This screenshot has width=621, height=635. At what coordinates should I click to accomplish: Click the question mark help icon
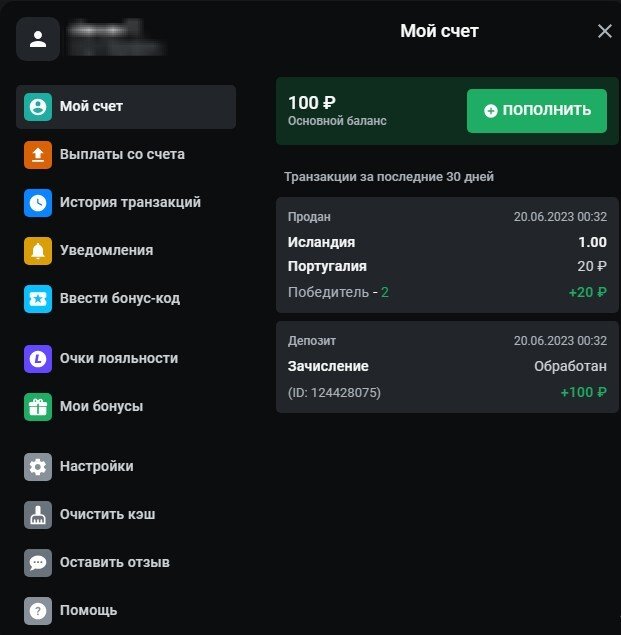38,610
